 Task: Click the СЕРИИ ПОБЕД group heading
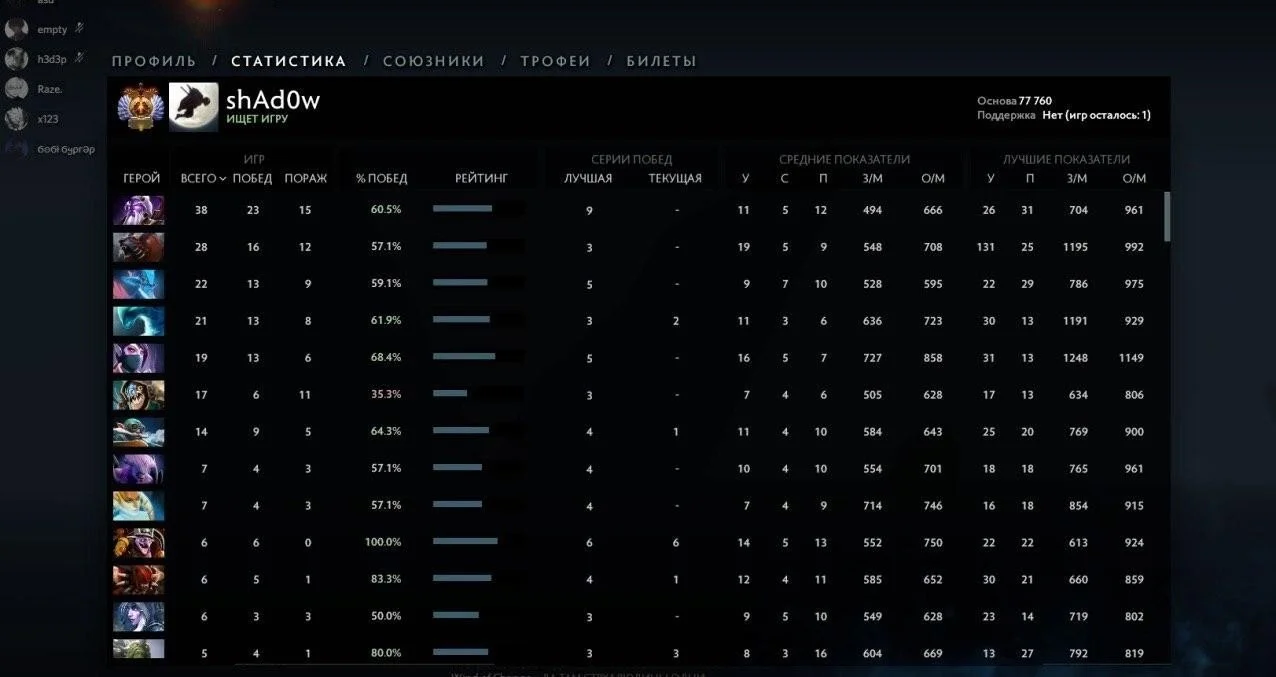[x=632, y=159]
